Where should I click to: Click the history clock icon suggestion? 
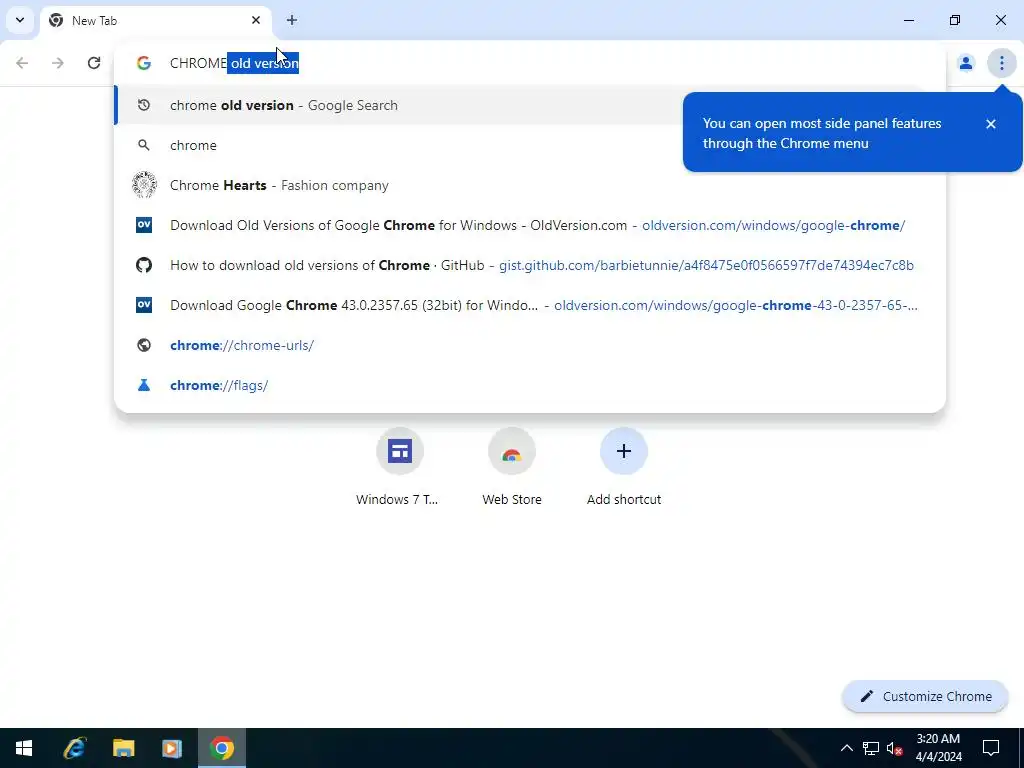tap(144, 105)
